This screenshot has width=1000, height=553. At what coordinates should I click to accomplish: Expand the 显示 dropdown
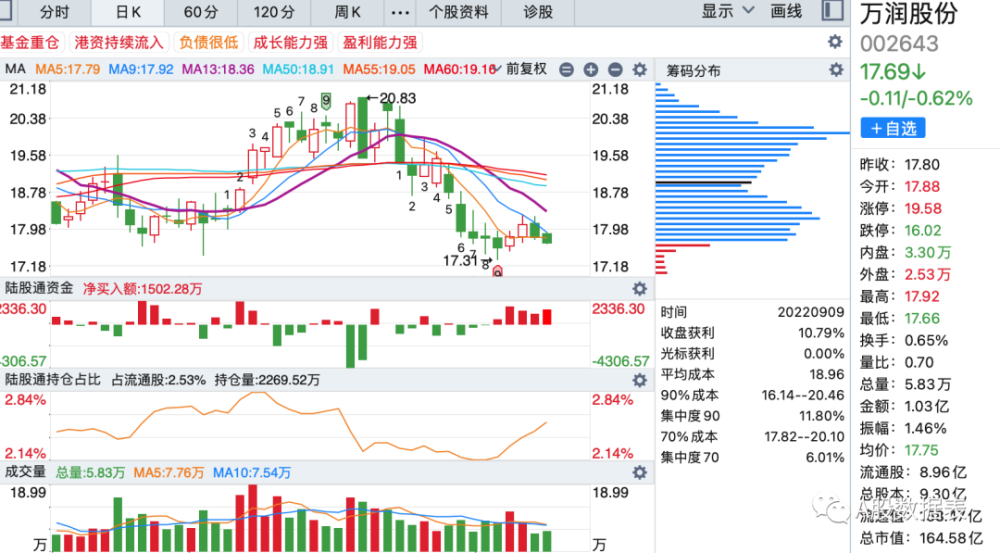(x=728, y=11)
